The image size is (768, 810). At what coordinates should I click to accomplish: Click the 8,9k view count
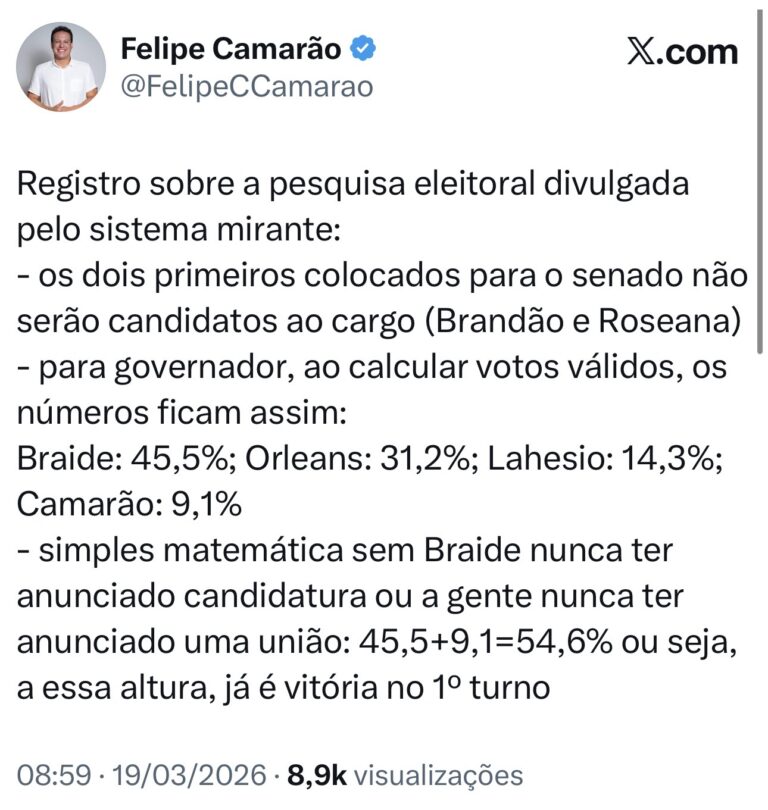[x=318, y=776]
